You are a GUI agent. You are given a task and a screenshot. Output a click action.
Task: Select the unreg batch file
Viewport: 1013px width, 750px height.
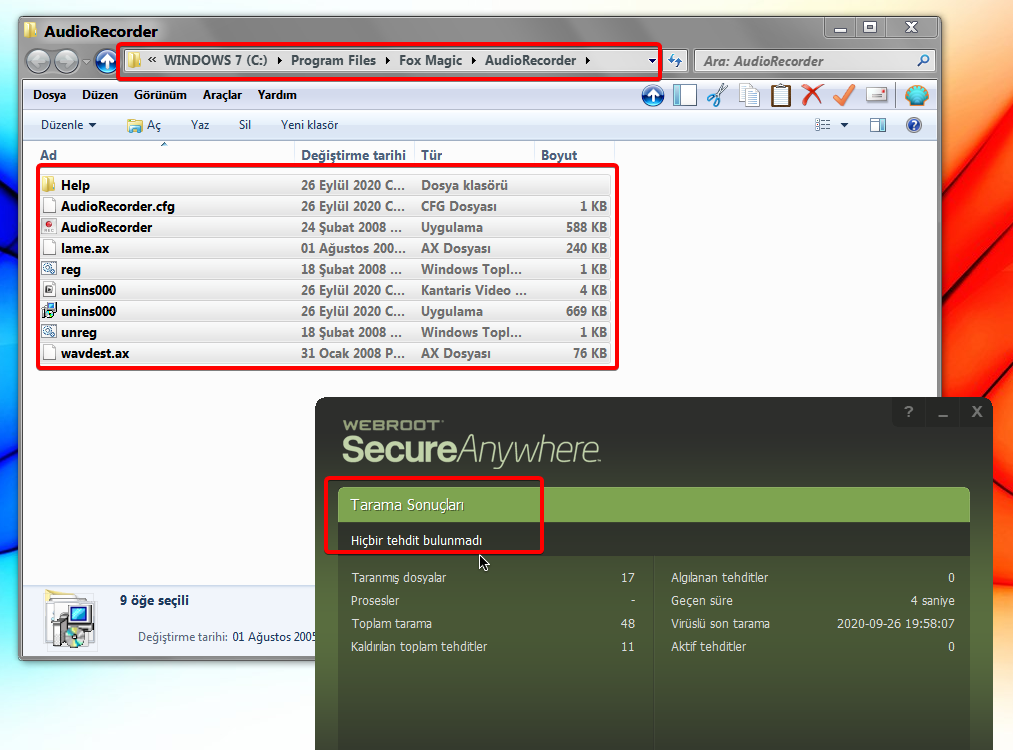[x=325, y=332]
